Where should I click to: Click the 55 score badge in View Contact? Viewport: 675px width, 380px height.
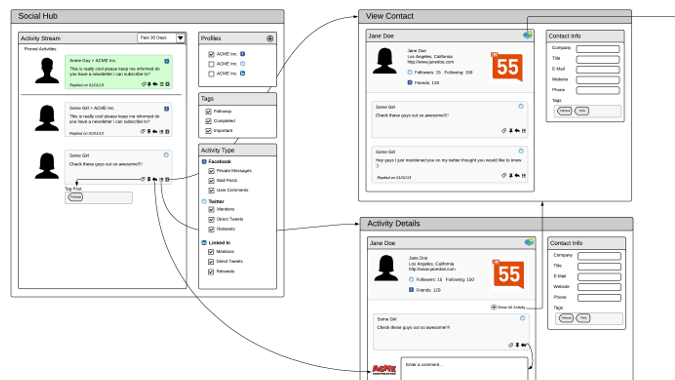point(507,67)
